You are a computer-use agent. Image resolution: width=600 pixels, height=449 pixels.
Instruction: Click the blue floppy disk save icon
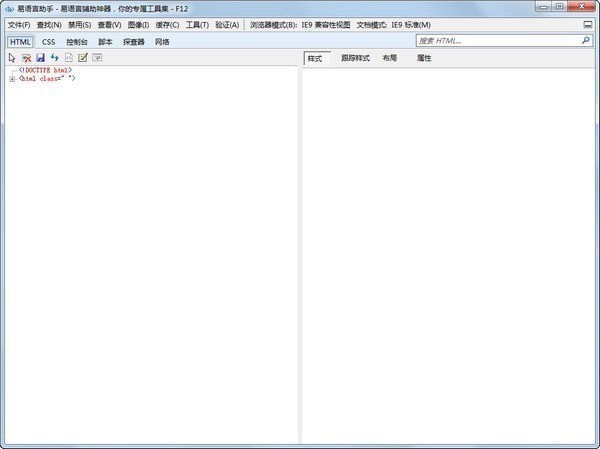(x=41, y=58)
